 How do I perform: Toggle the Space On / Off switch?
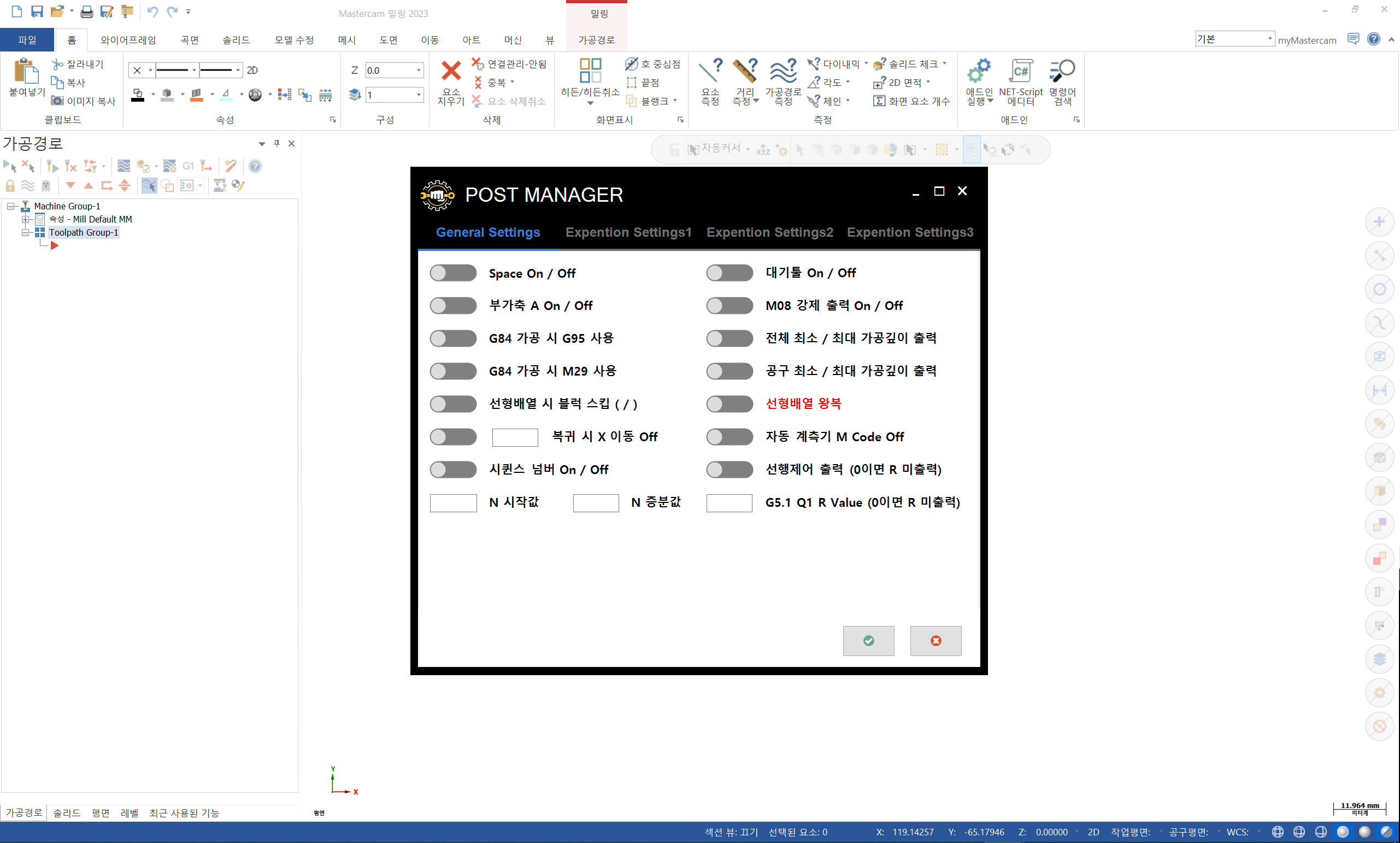453,273
